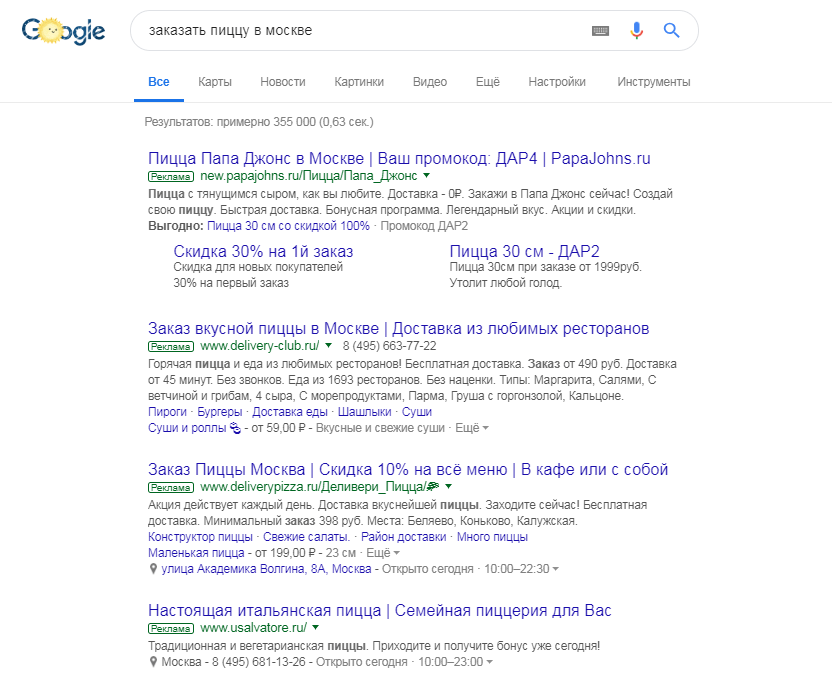This screenshot has width=832, height=679.
Task: Open the Видео tab
Action: click(430, 82)
